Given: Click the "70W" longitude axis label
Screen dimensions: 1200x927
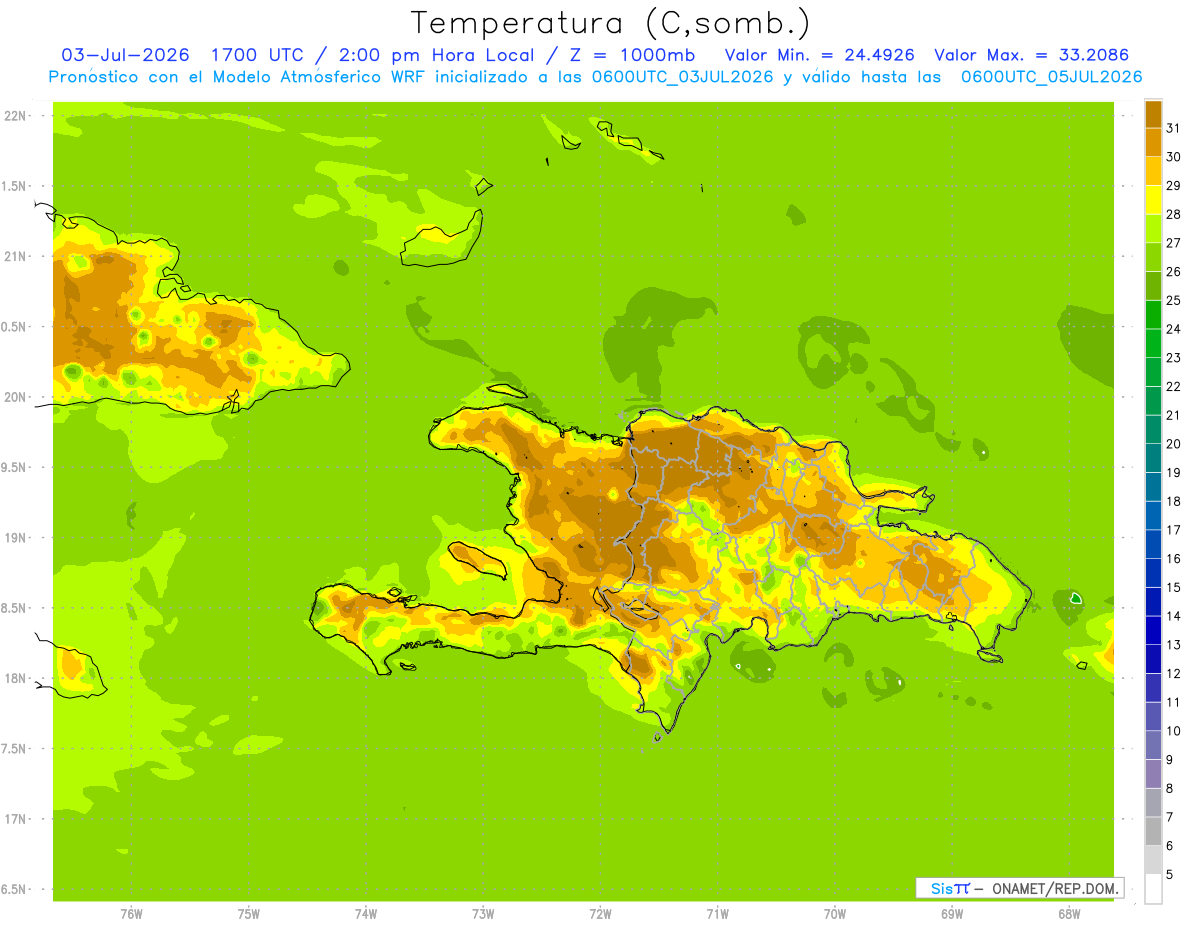Looking at the screenshot, I should 835,913.
